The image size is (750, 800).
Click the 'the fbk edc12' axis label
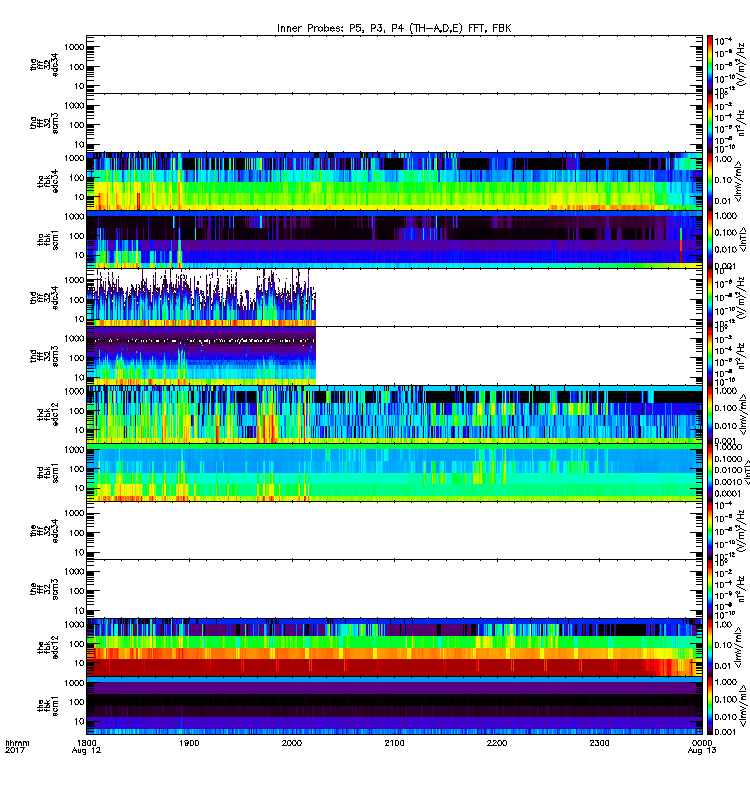(48, 647)
